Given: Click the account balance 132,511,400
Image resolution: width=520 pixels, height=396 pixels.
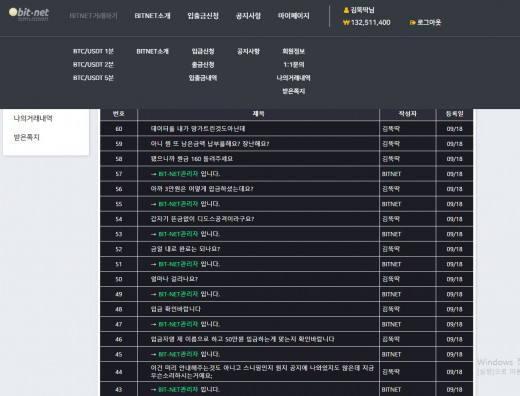Looking at the screenshot, I should point(371,23).
